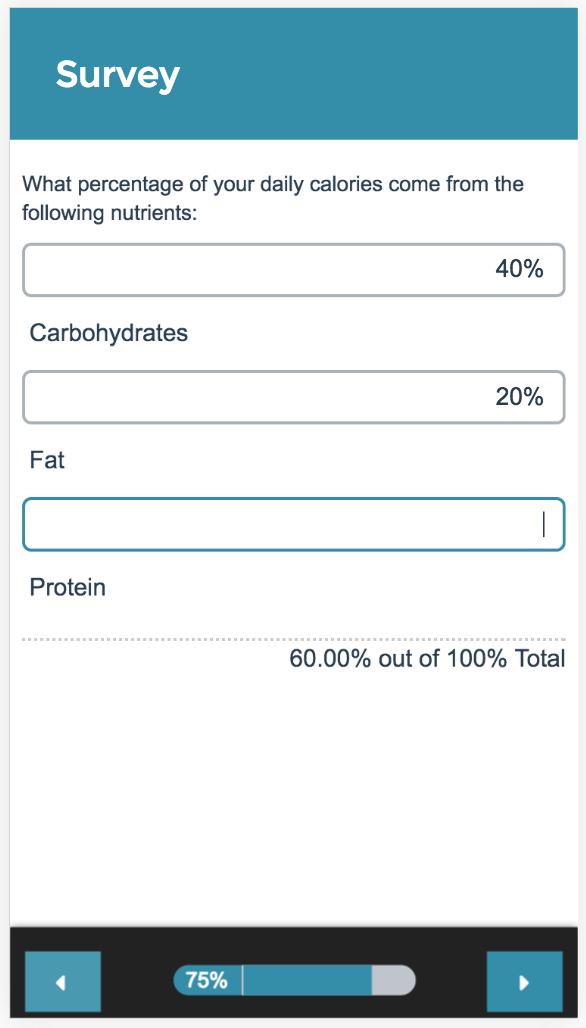Click the daily calories question text
586x1028 pixels.
[x=273, y=198]
